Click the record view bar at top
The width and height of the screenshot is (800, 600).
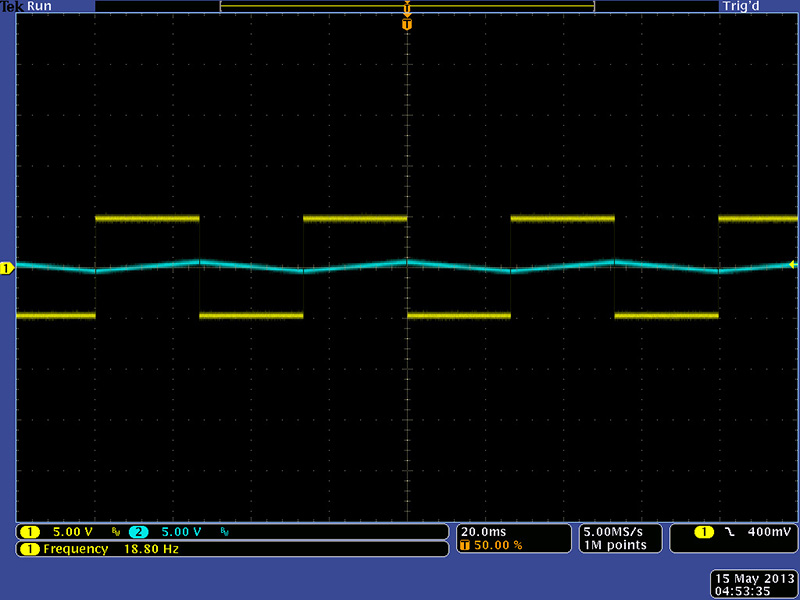406,6
